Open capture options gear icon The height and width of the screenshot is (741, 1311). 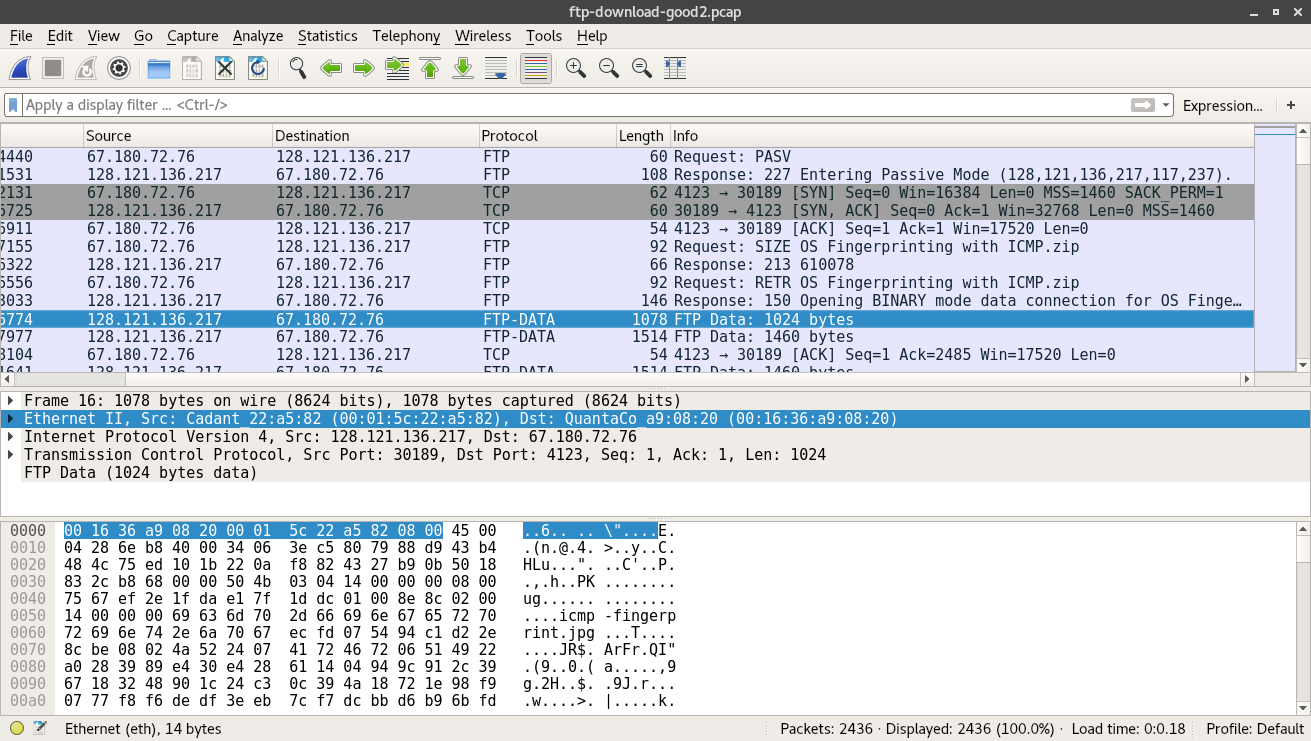coord(119,68)
